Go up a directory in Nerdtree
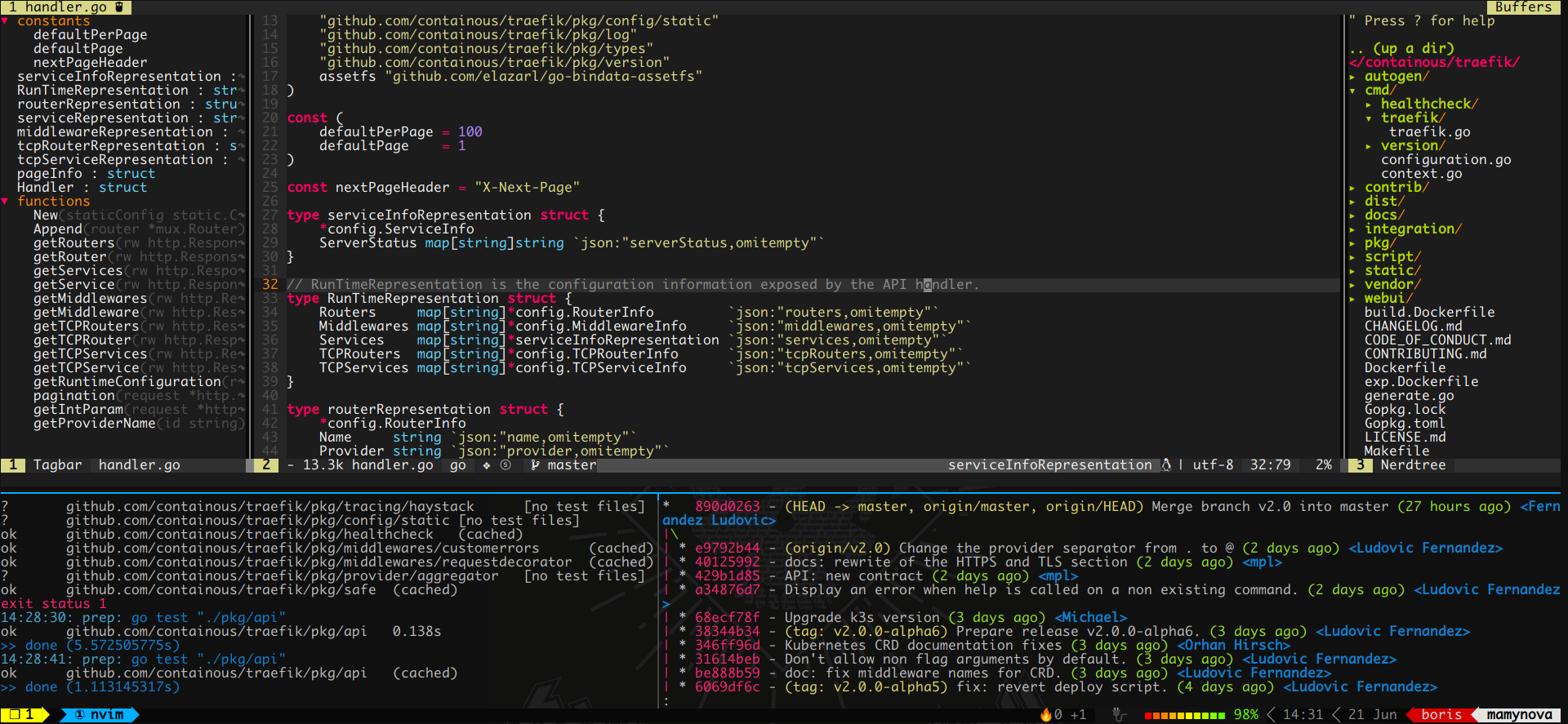The height and width of the screenshot is (724, 1568). (x=1401, y=49)
